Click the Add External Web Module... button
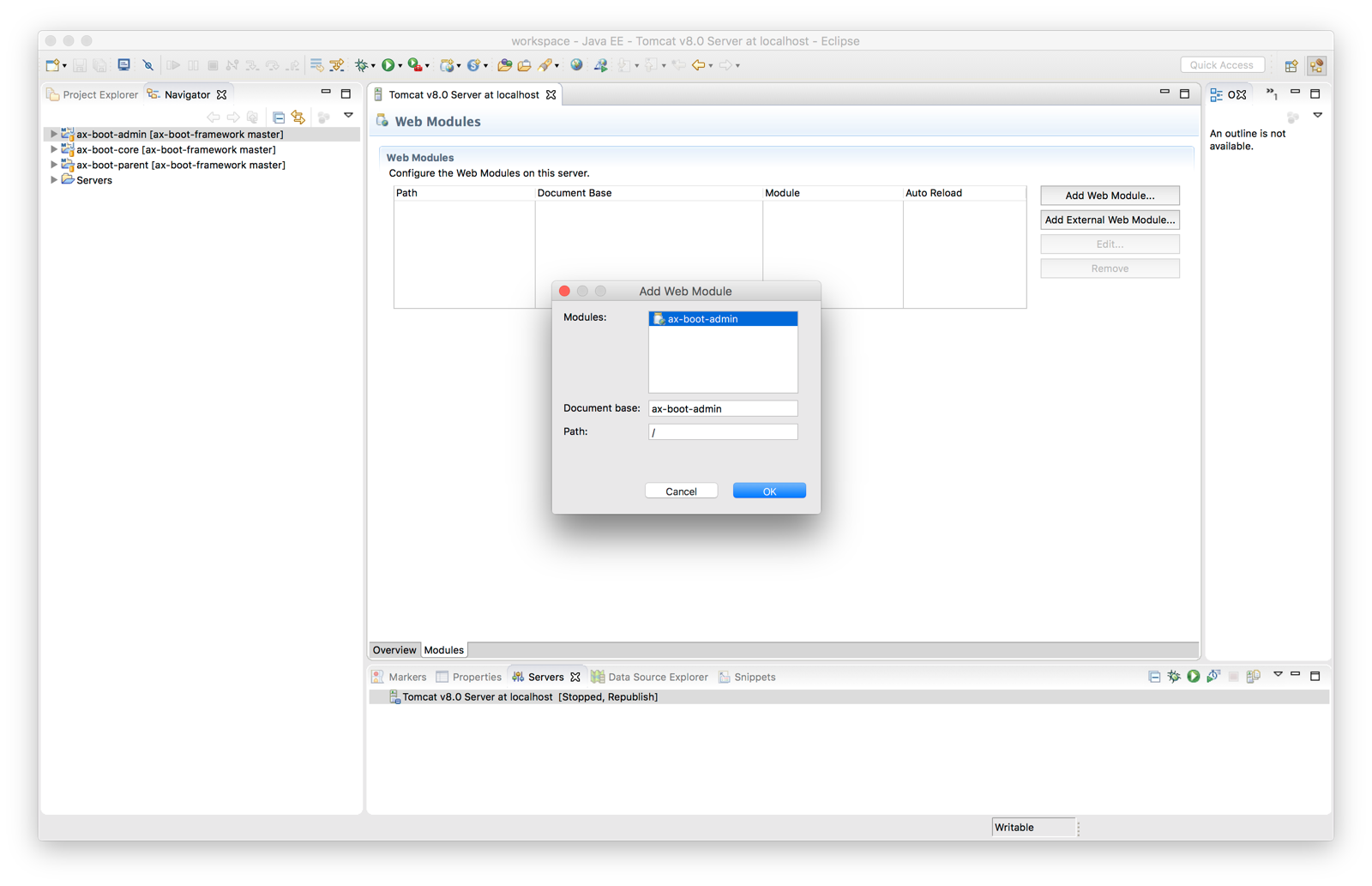The width and height of the screenshot is (1372, 886). (1110, 220)
